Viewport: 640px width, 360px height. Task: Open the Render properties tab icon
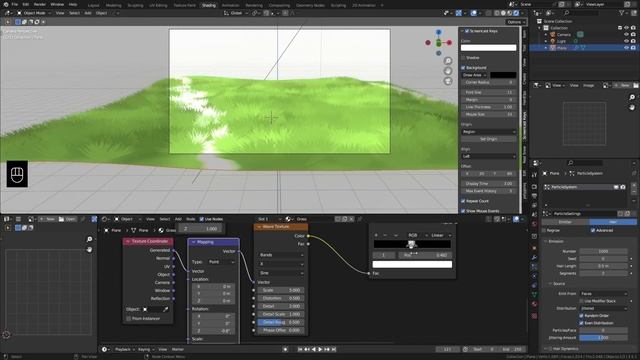(534, 187)
